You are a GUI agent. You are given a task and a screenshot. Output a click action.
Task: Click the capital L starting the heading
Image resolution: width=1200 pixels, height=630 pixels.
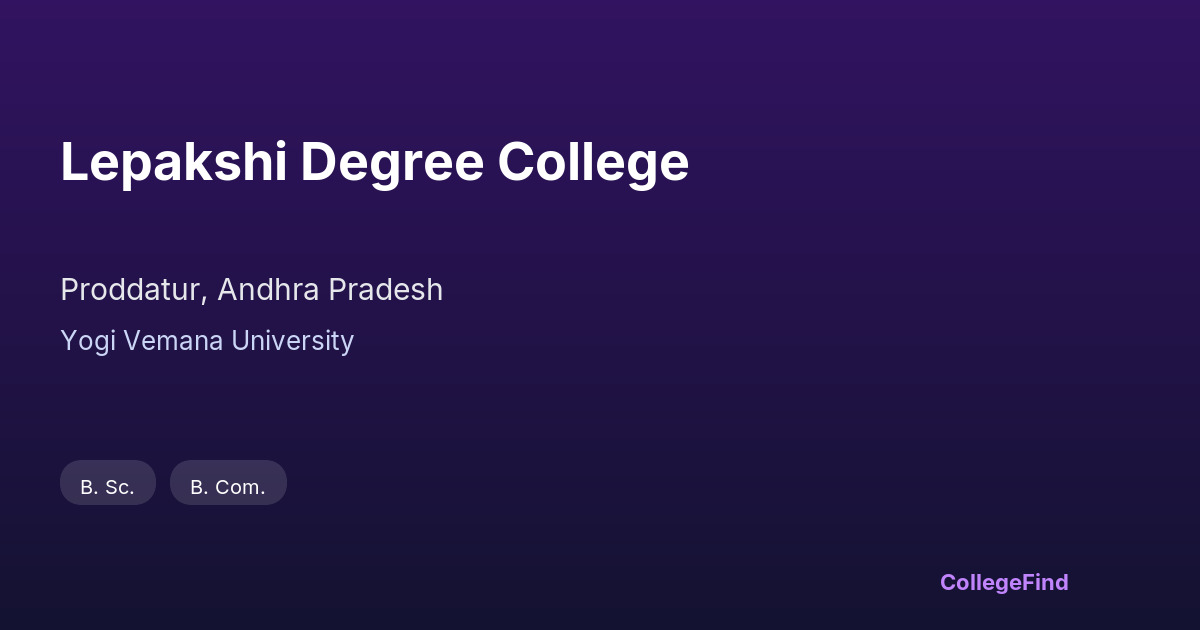click(74, 162)
